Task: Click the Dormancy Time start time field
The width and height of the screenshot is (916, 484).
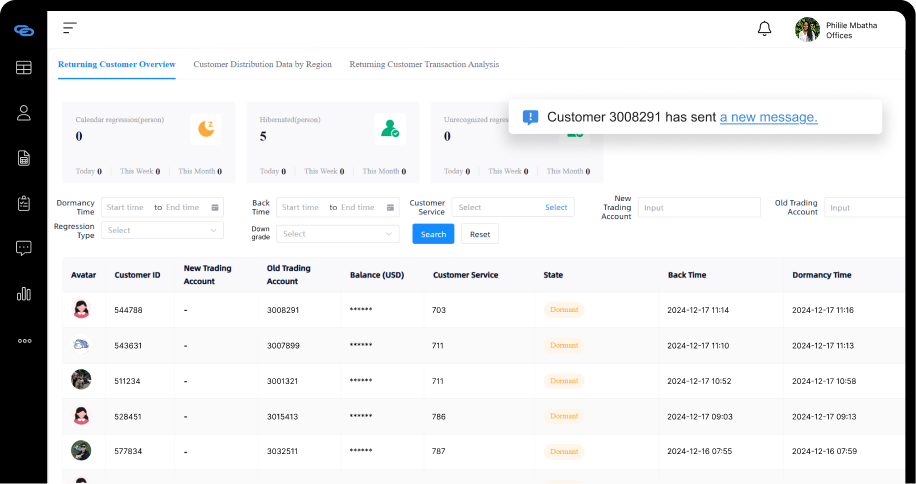Action: click(126, 207)
